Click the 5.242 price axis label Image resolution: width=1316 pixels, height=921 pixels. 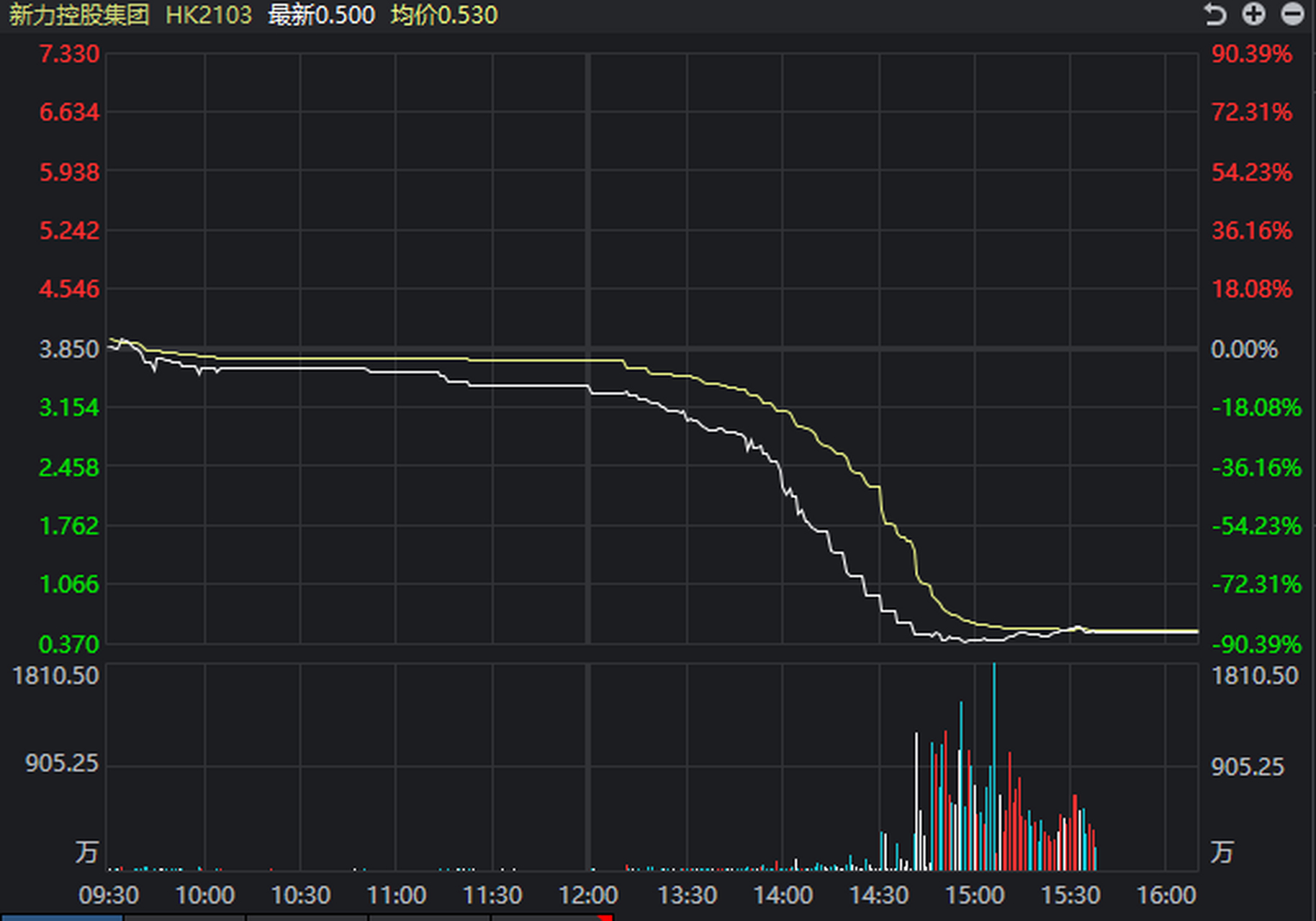pyautogui.click(x=69, y=230)
